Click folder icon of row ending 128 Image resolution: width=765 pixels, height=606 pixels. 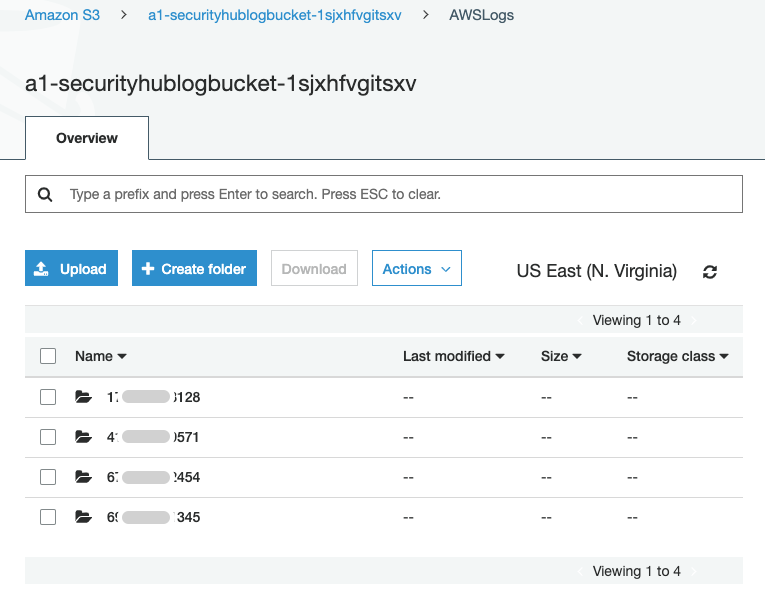(x=83, y=397)
